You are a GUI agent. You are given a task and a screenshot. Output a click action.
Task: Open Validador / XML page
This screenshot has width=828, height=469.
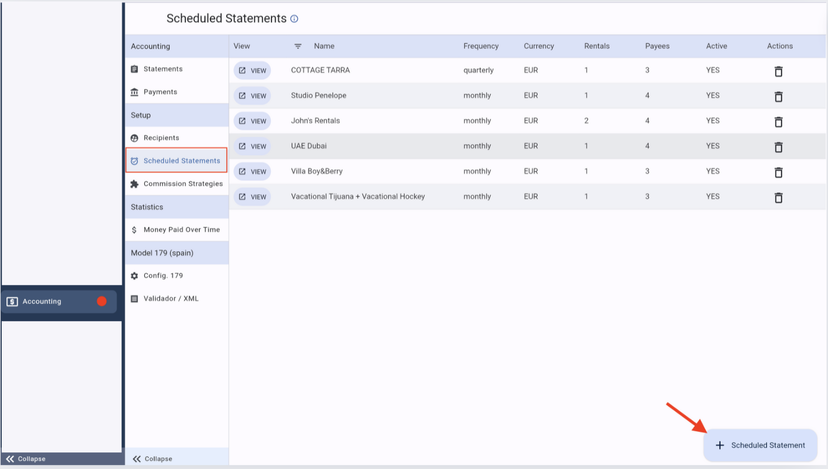171,299
